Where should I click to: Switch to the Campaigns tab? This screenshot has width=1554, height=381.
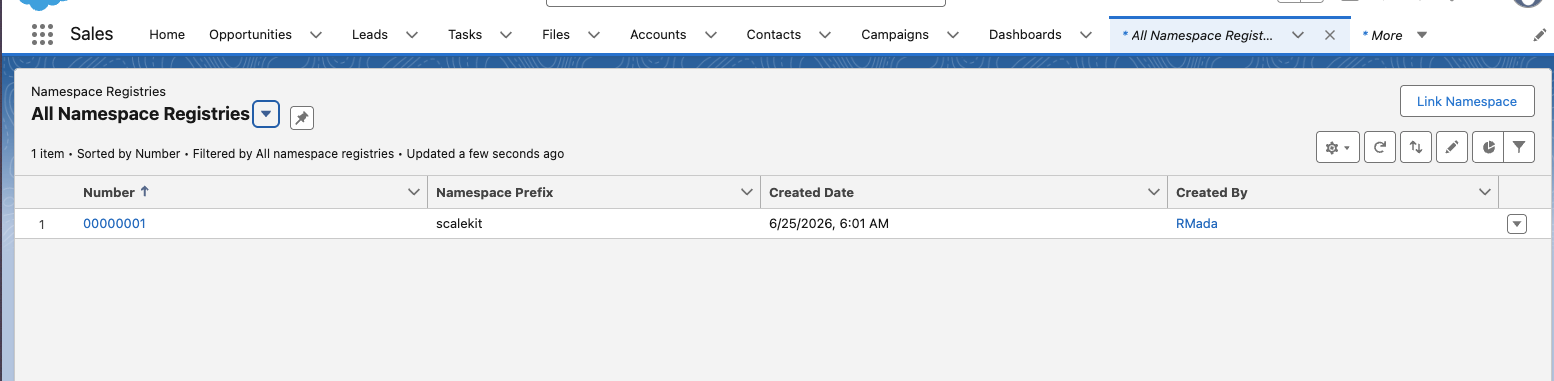(x=896, y=35)
